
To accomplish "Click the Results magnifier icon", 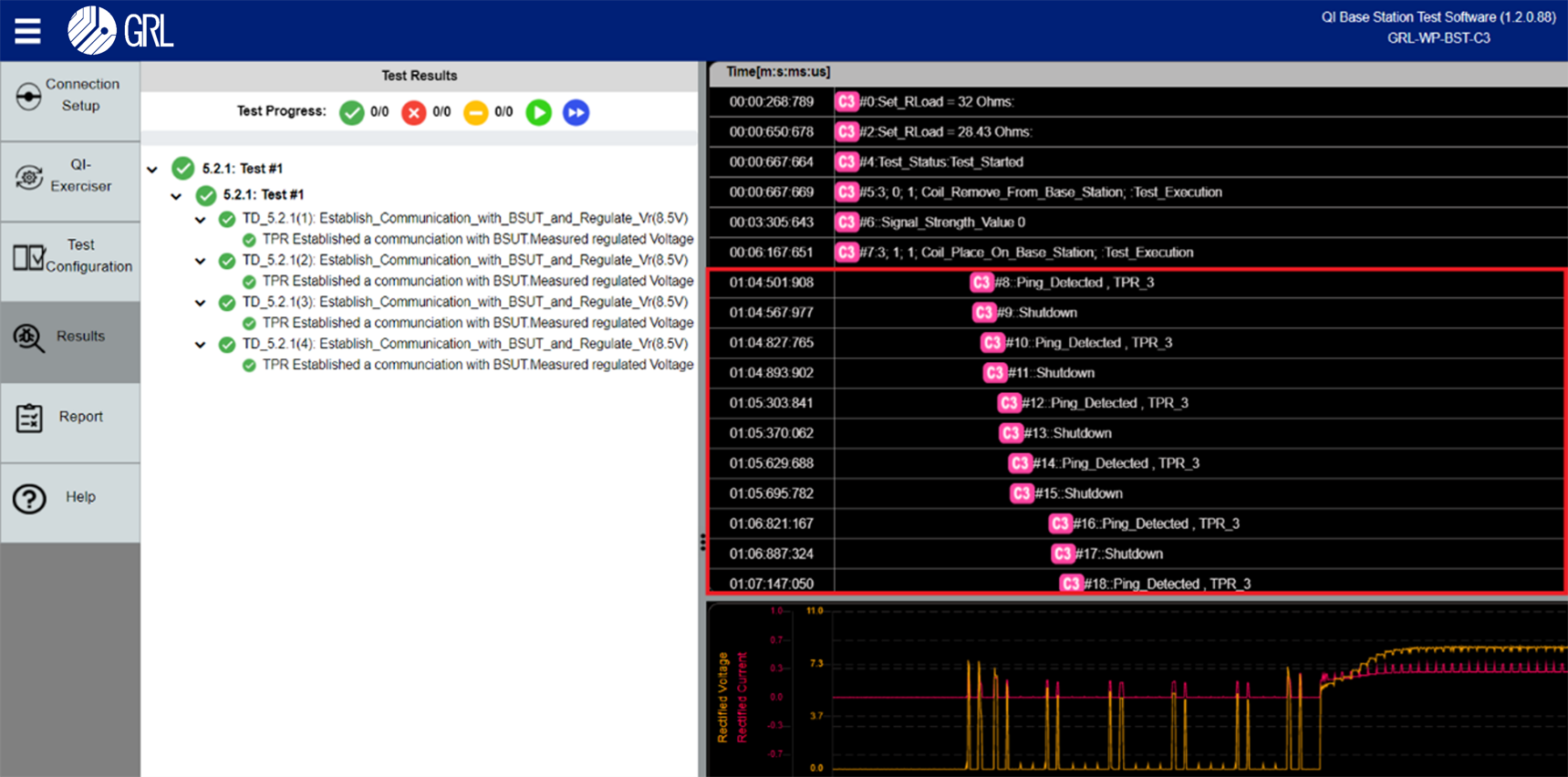I will click(28, 337).
